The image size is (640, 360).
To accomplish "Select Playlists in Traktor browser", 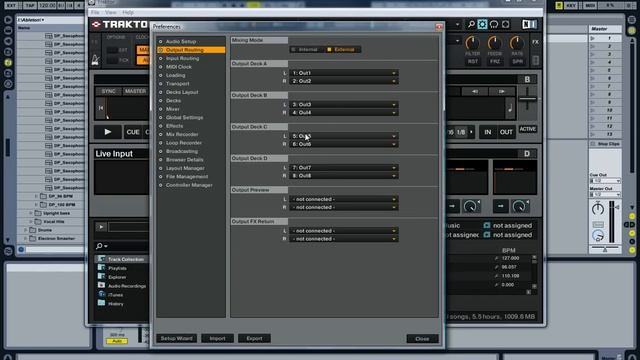I will pos(117,269).
